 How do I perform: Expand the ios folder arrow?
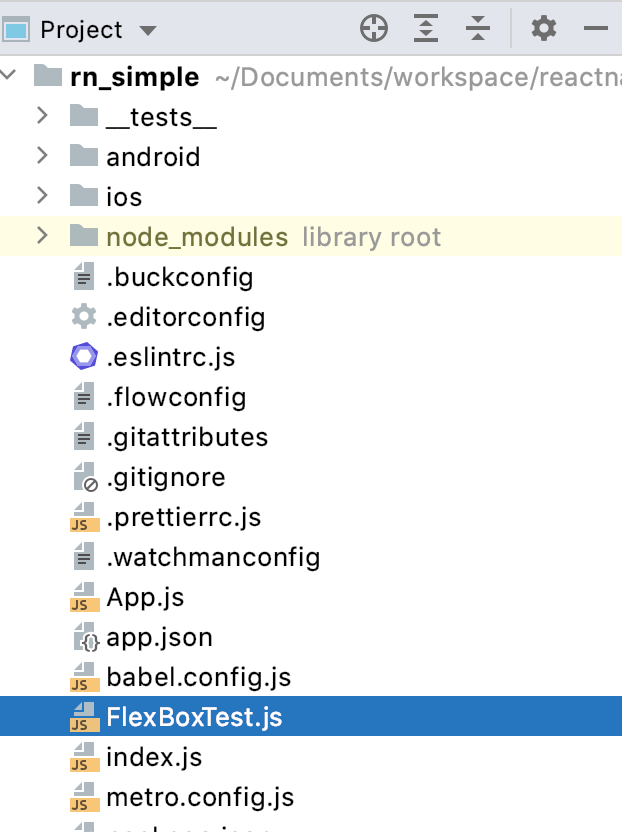tap(42, 196)
